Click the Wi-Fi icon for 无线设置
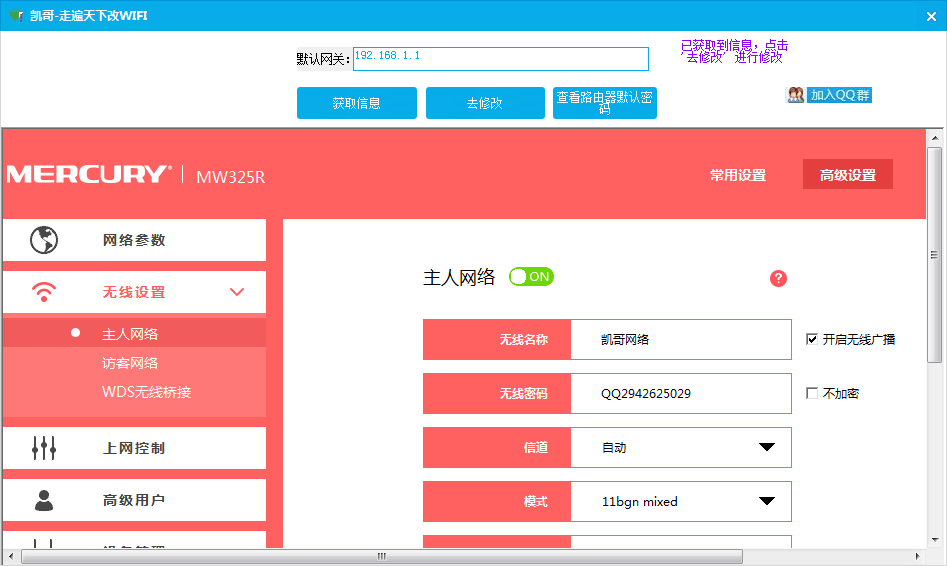Screen dimensions: 947x566 [x=44, y=292]
